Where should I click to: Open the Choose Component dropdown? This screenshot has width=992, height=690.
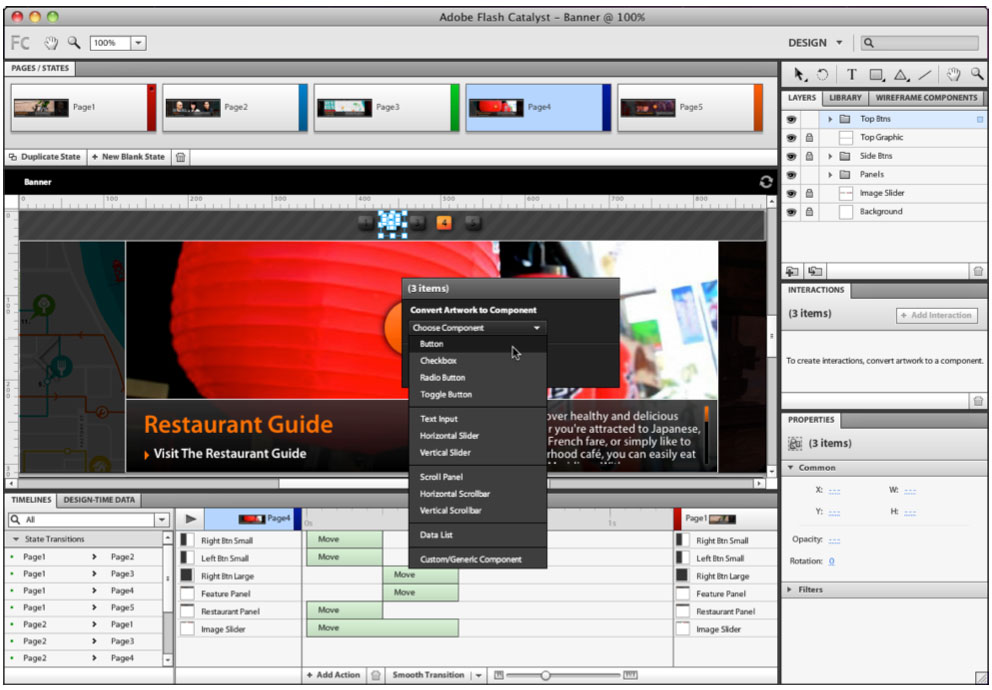point(478,328)
